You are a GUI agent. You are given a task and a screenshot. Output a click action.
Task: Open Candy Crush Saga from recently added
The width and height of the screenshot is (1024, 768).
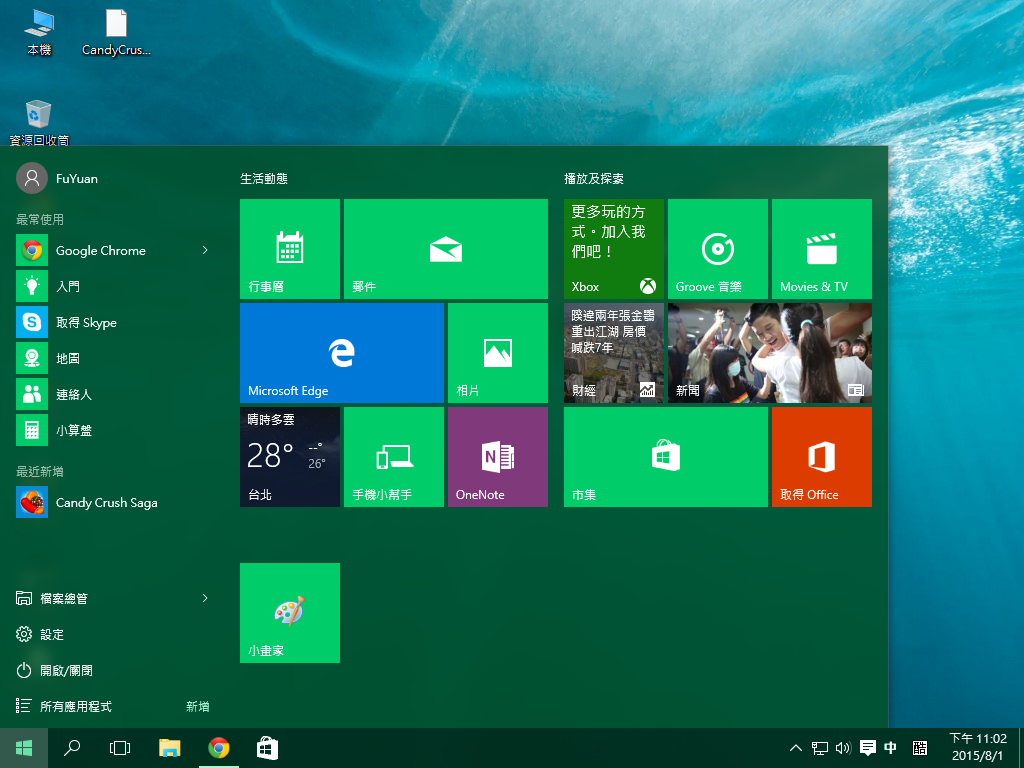pos(115,502)
